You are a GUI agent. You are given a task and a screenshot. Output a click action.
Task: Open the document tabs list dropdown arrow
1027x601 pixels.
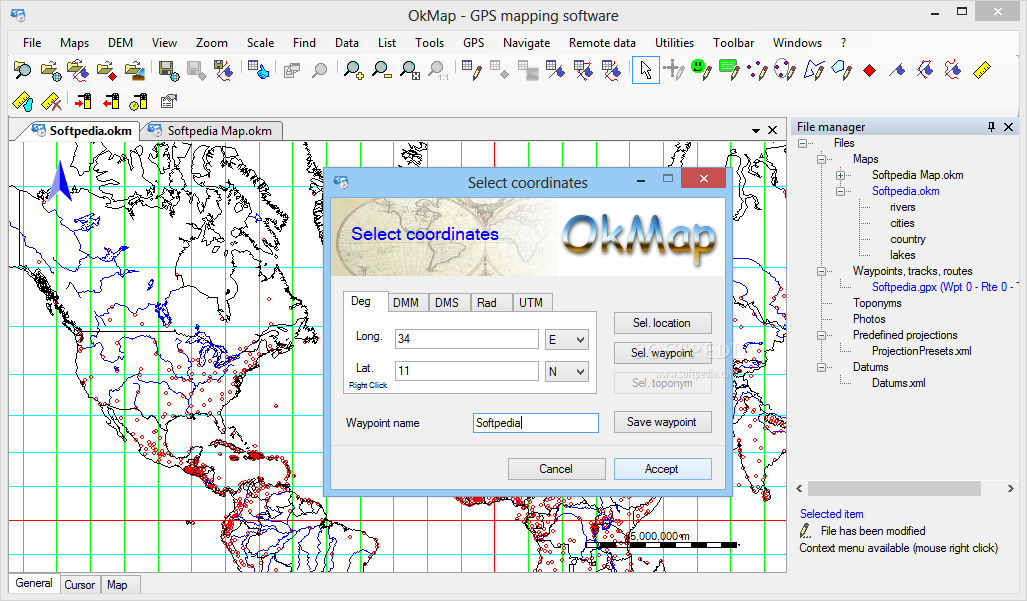(756, 131)
